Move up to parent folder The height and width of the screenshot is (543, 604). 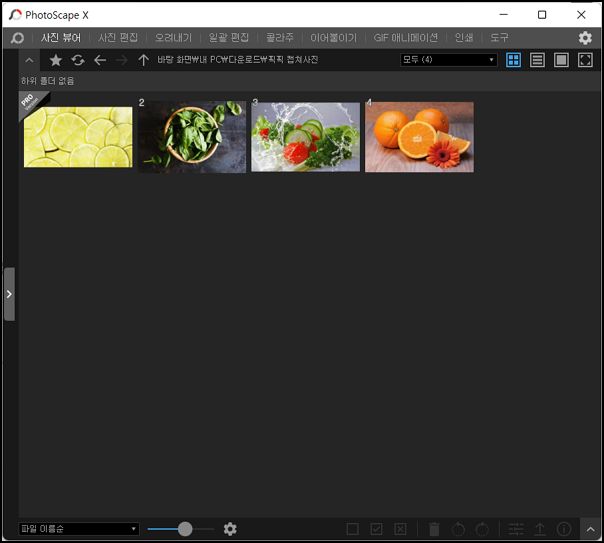(x=143, y=60)
